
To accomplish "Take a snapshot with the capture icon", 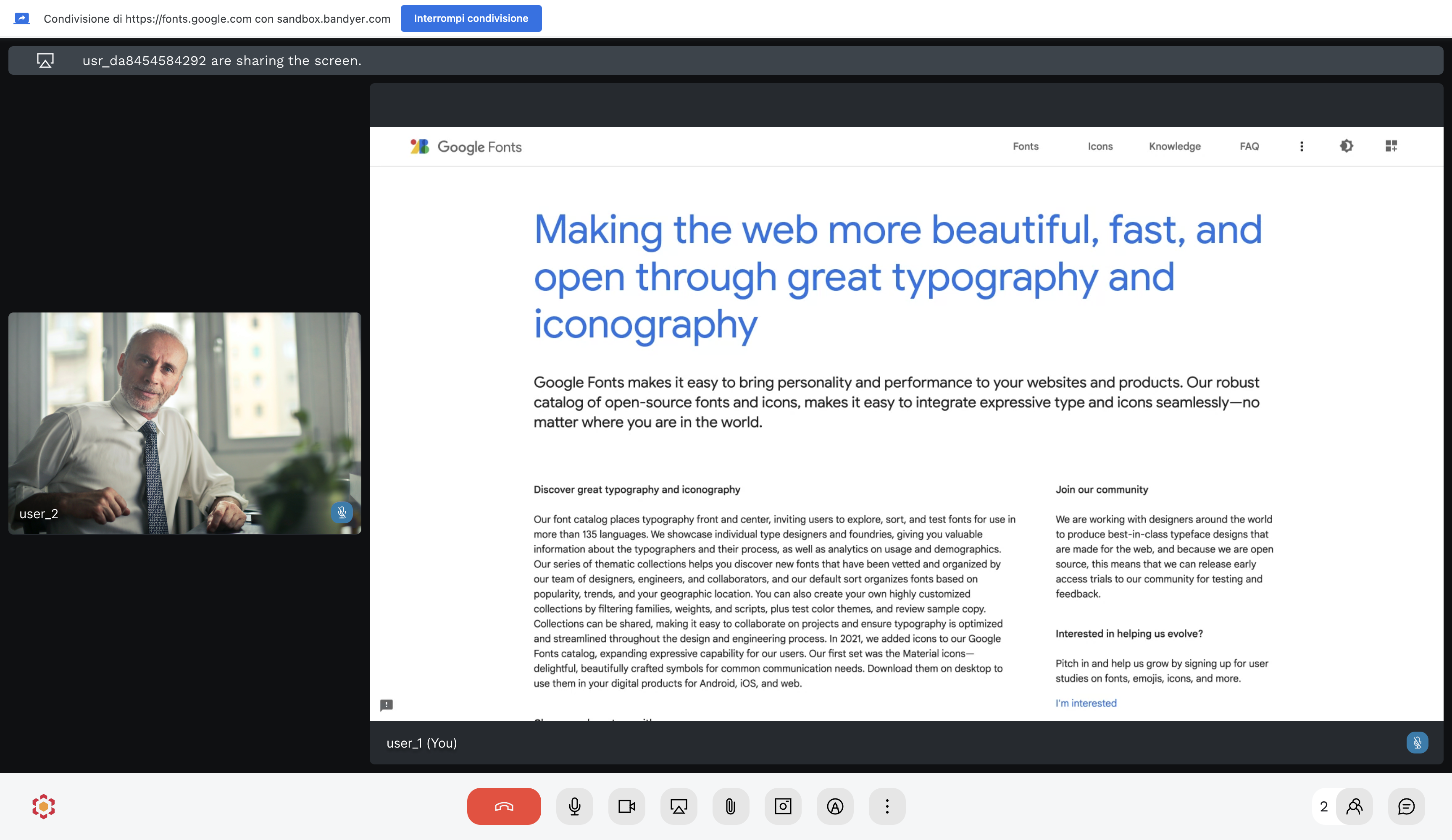I will [x=783, y=806].
